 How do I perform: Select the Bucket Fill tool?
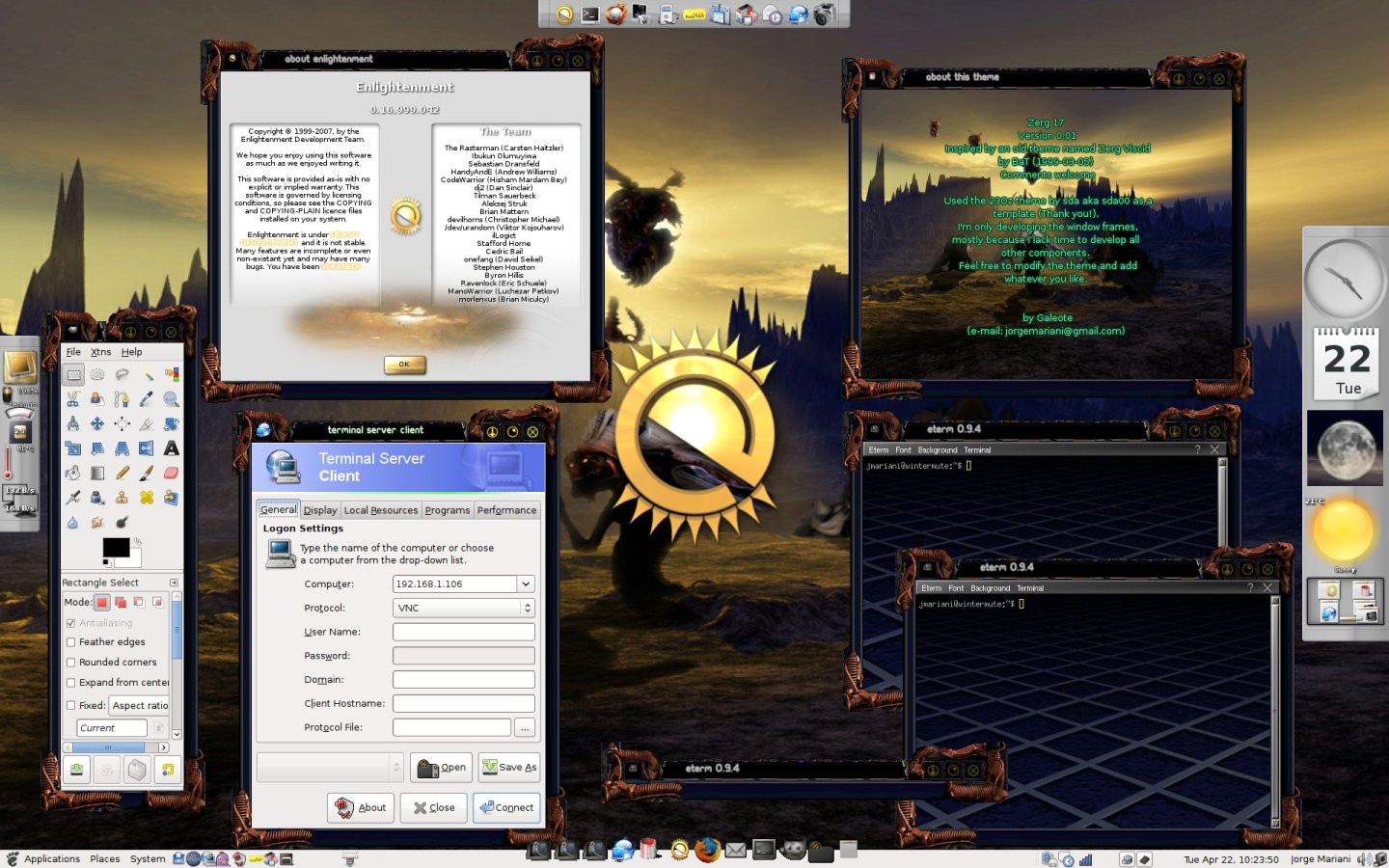point(73,473)
